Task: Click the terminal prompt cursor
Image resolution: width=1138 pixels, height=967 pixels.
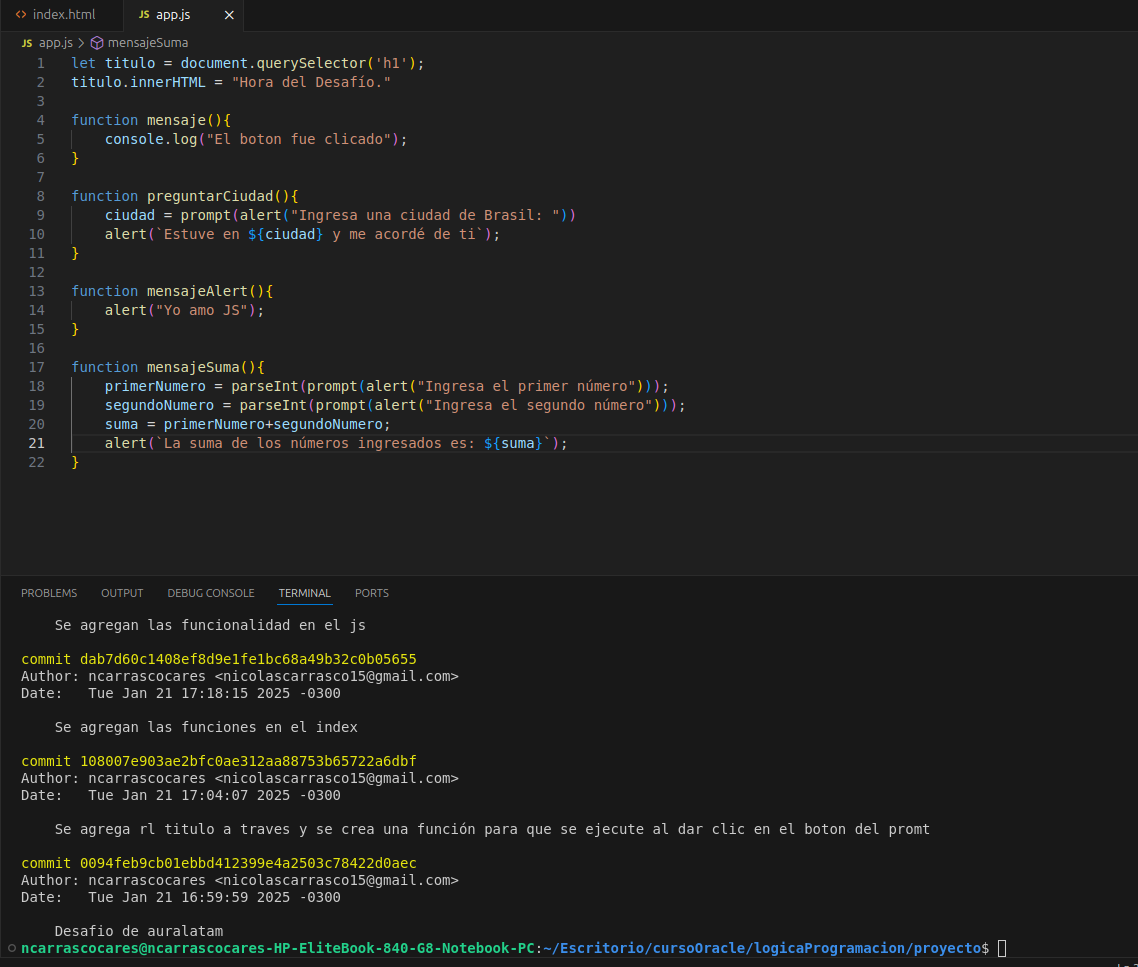Action: pos(1002,948)
